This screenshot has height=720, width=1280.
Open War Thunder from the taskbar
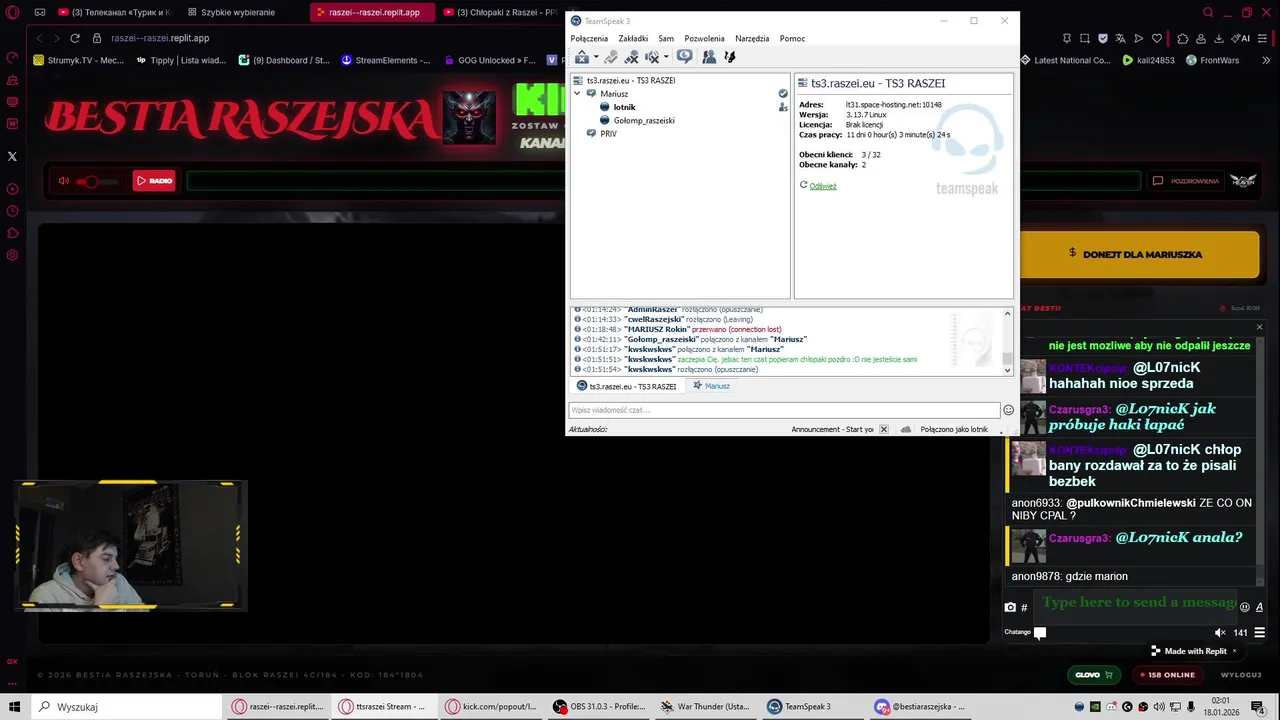coord(706,707)
